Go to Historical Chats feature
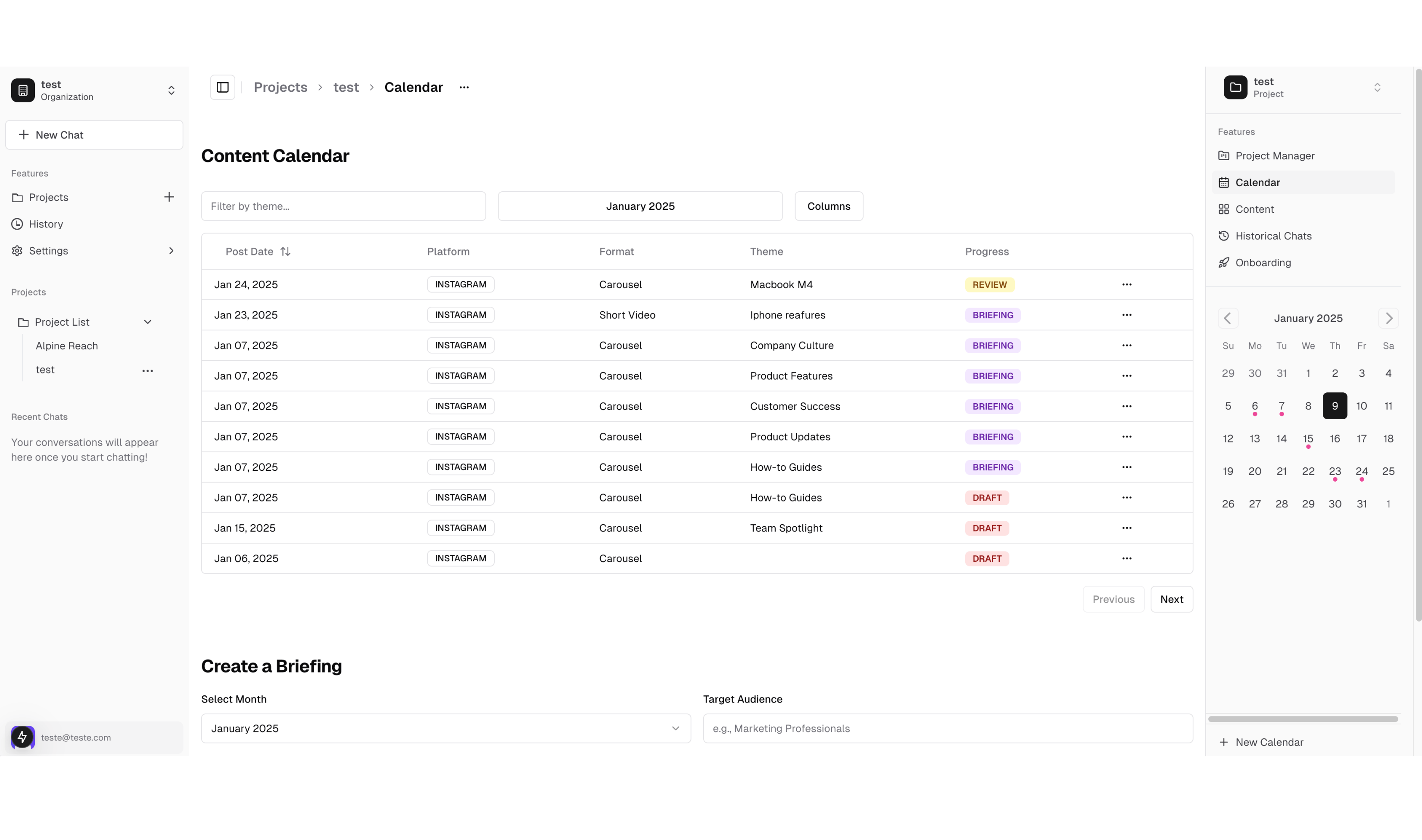The height and width of the screenshot is (840, 1422). click(1272, 236)
